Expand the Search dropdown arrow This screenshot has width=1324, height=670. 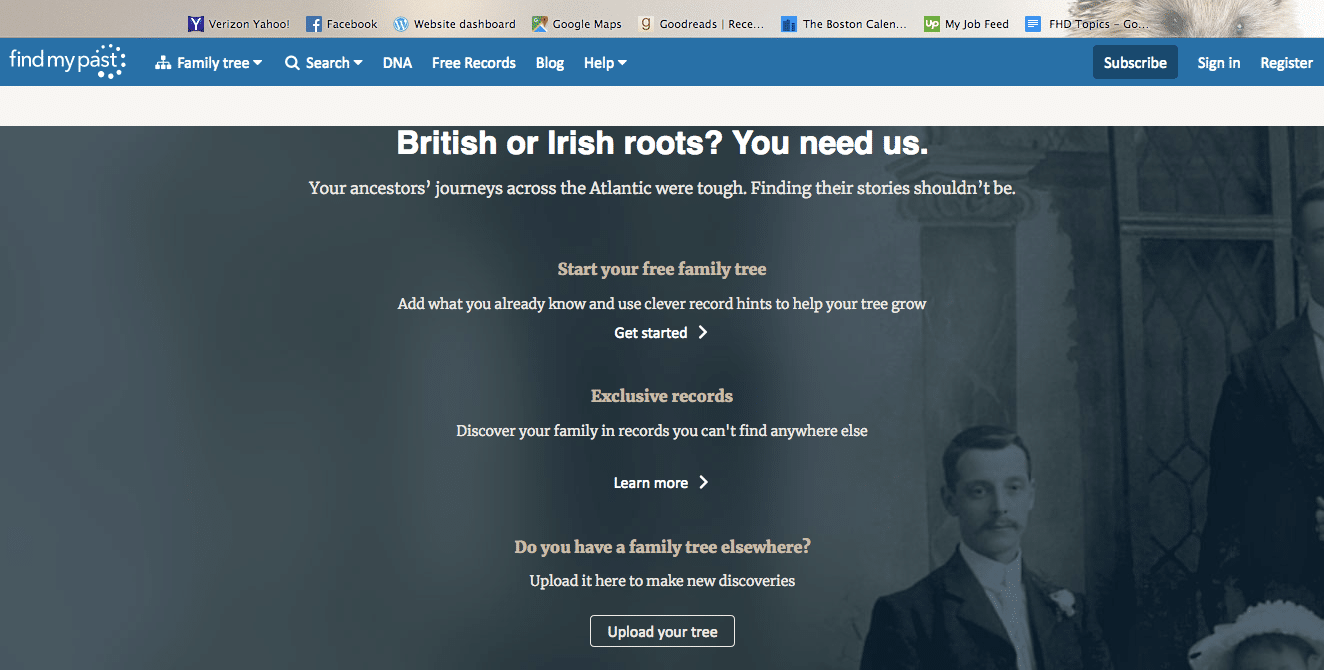coord(358,63)
